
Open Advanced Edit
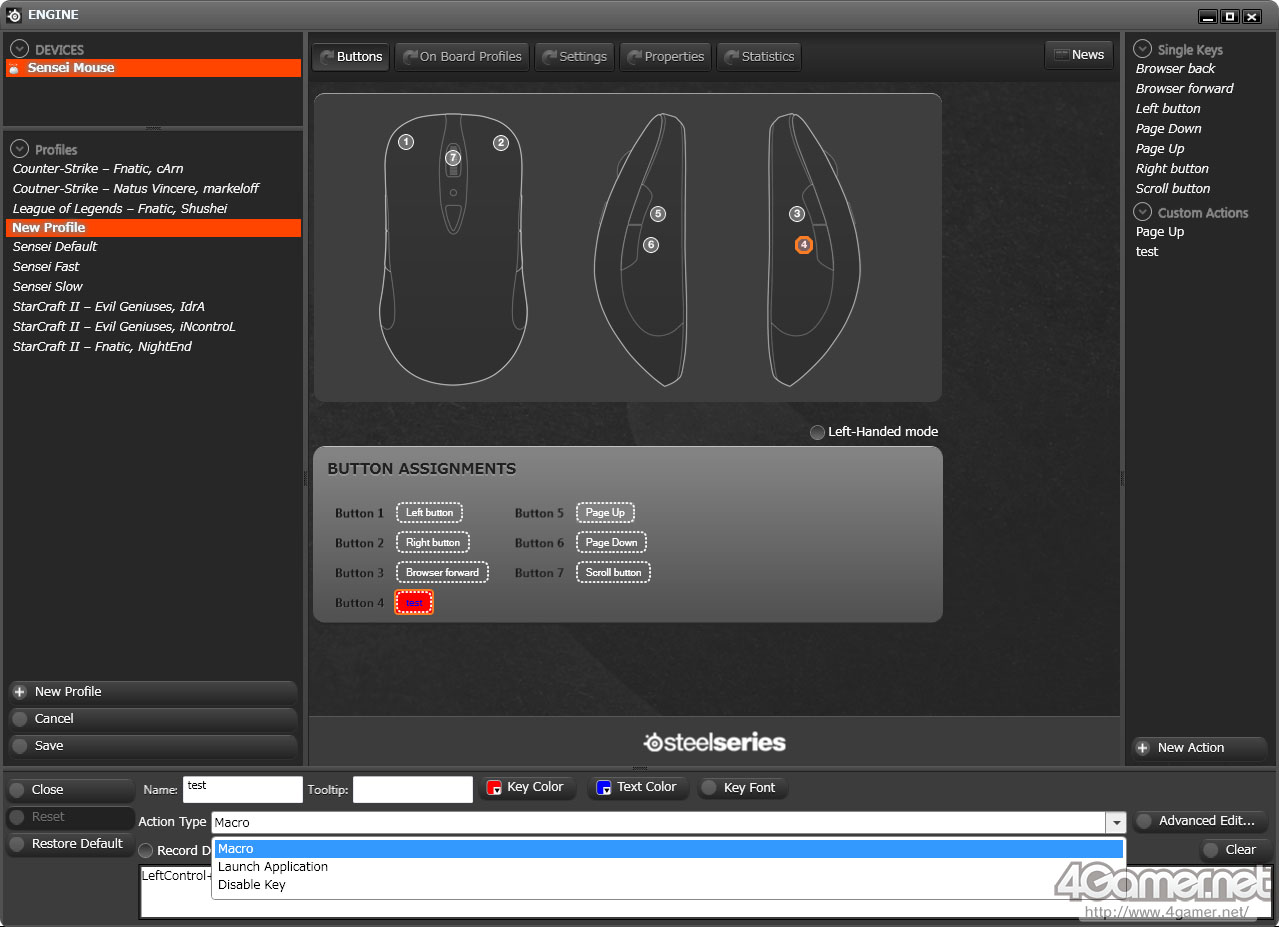point(1201,821)
